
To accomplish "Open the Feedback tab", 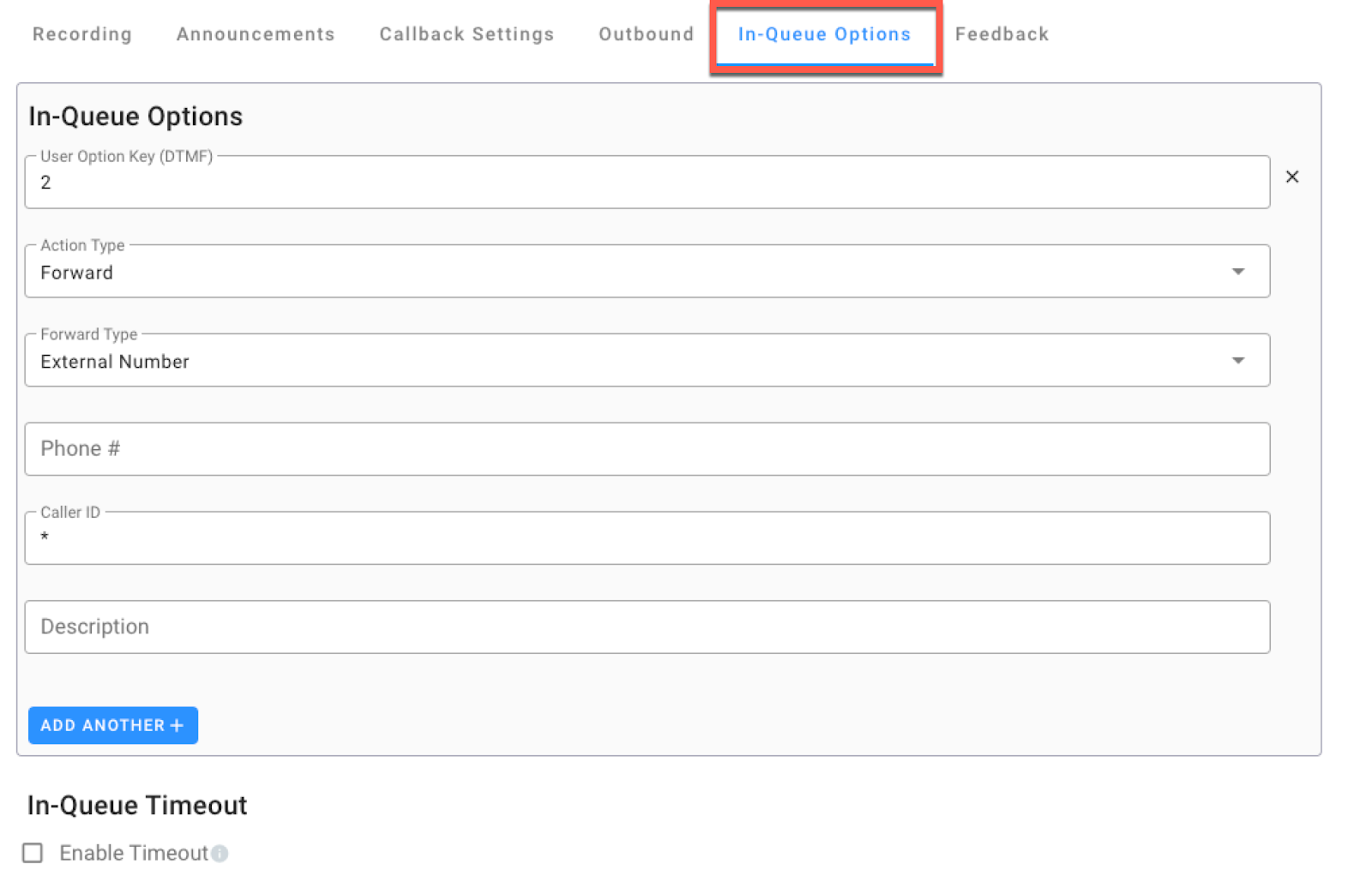I will 1002,34.
